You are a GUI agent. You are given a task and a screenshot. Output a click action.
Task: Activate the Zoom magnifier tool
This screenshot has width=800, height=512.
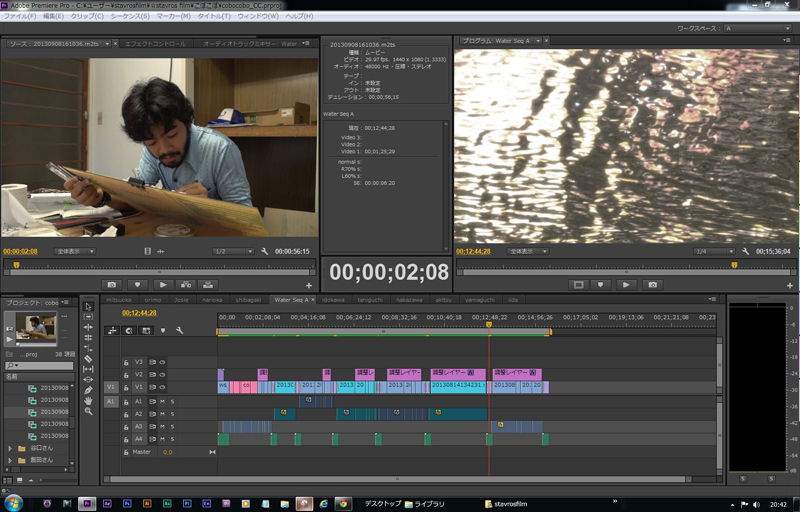[x=88, y=411]
